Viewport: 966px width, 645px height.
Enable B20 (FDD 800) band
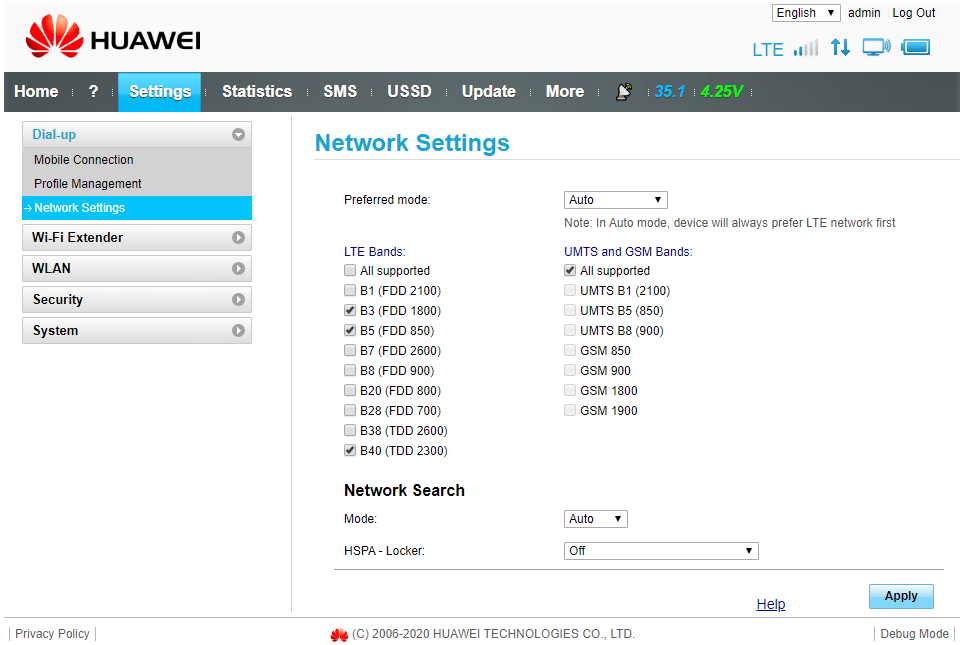(x=350, y=391)
